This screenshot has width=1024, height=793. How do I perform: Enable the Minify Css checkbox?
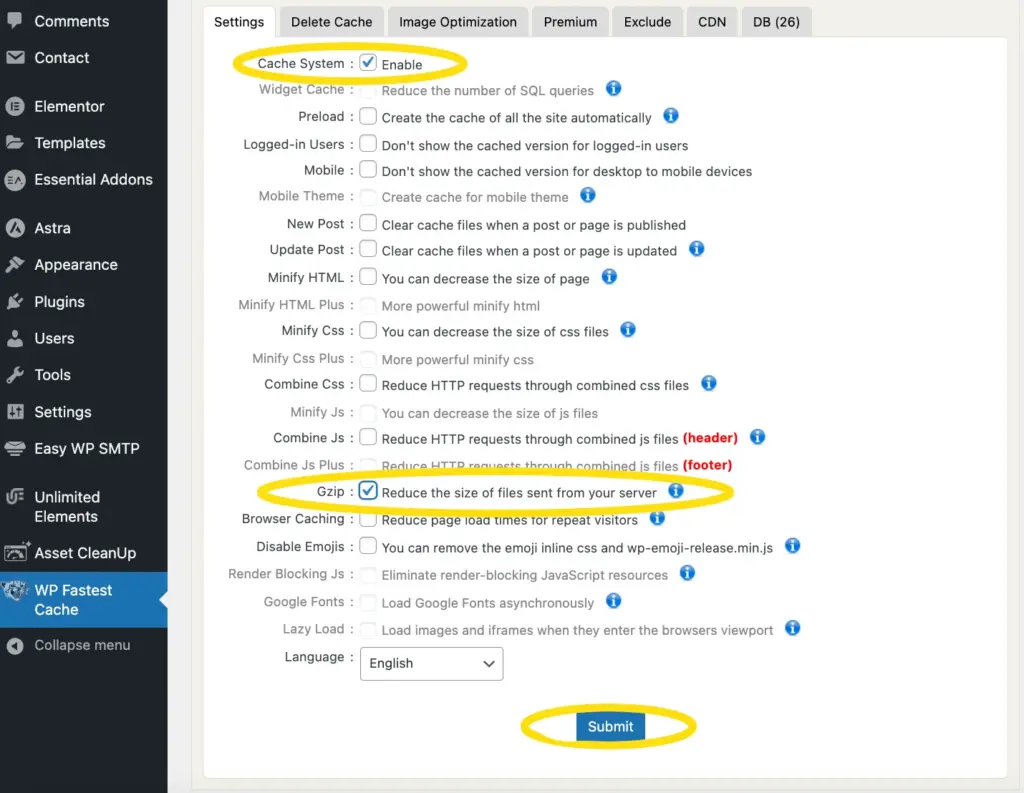point(368,330)
